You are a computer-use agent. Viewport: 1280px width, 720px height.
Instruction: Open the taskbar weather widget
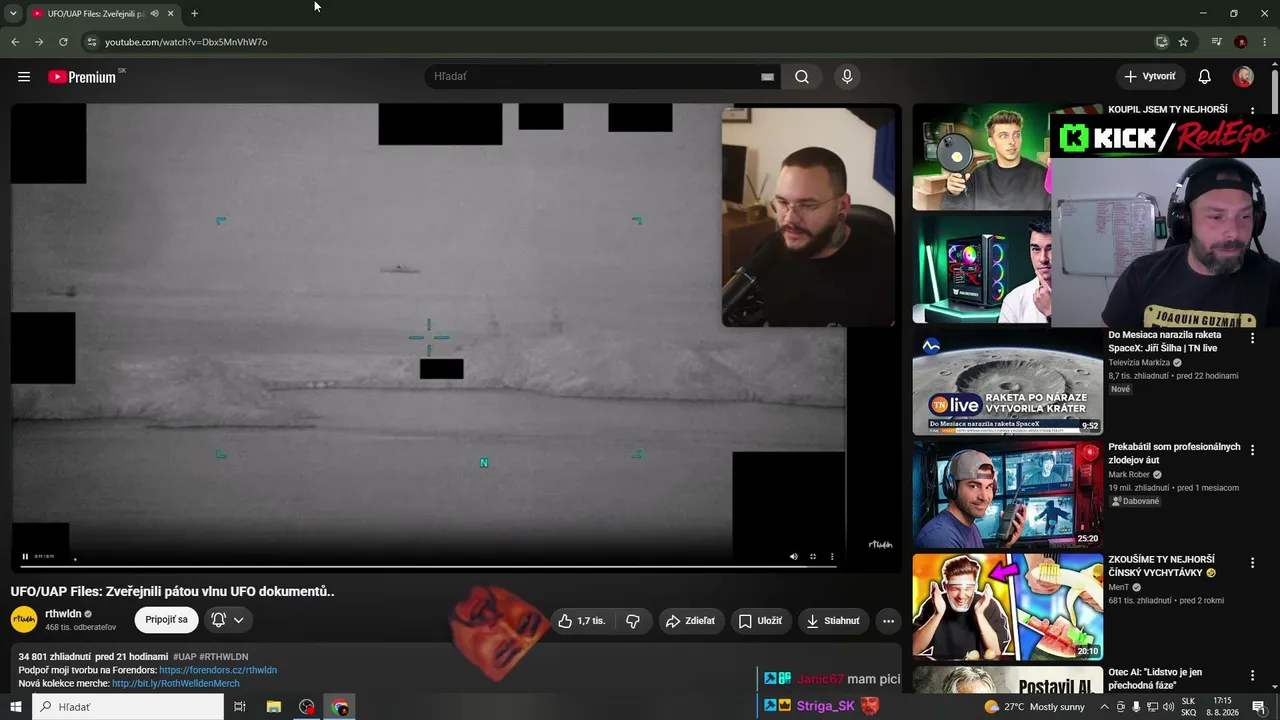tap(1035, 707)
